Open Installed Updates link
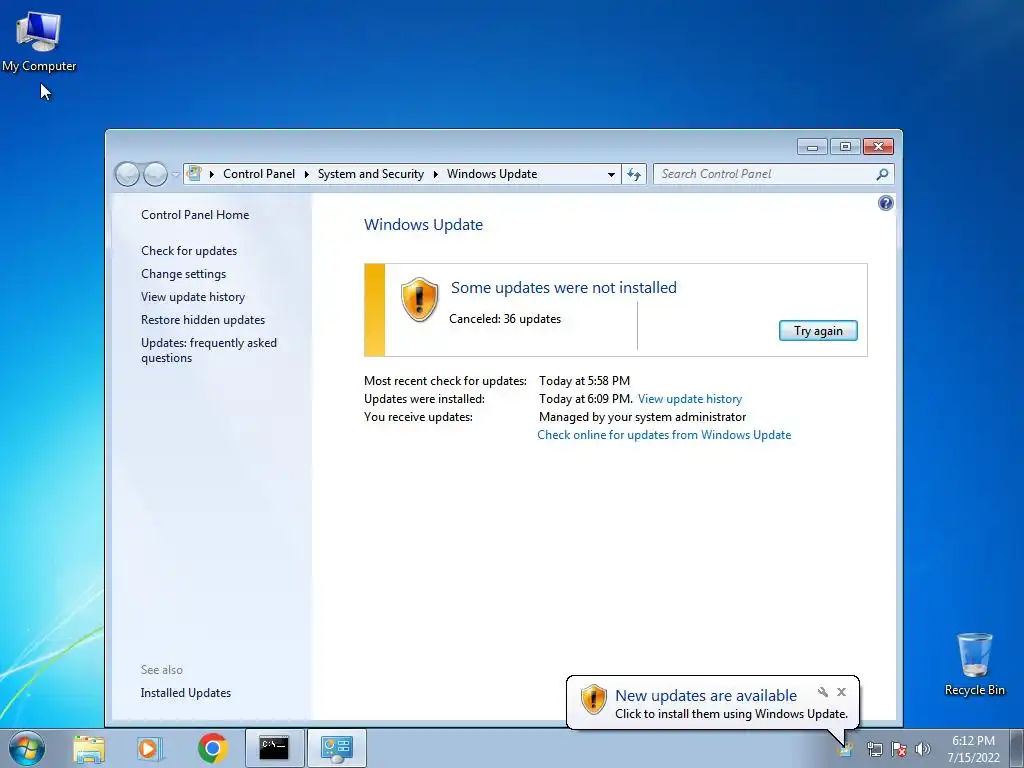Image resolution: width=1024 pixels, height=768 pixels. (185, 693)
